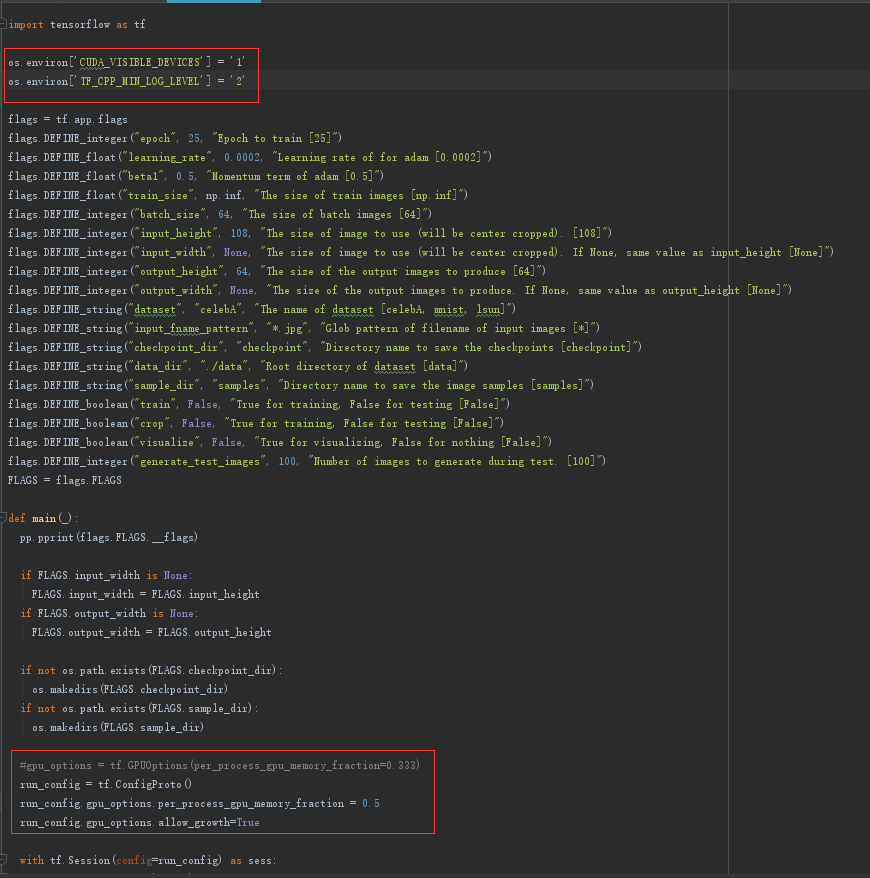The image size is (870, 878).
Task: Click the "learning_rate" DEFINE_float line
Action: pos(250,157)
